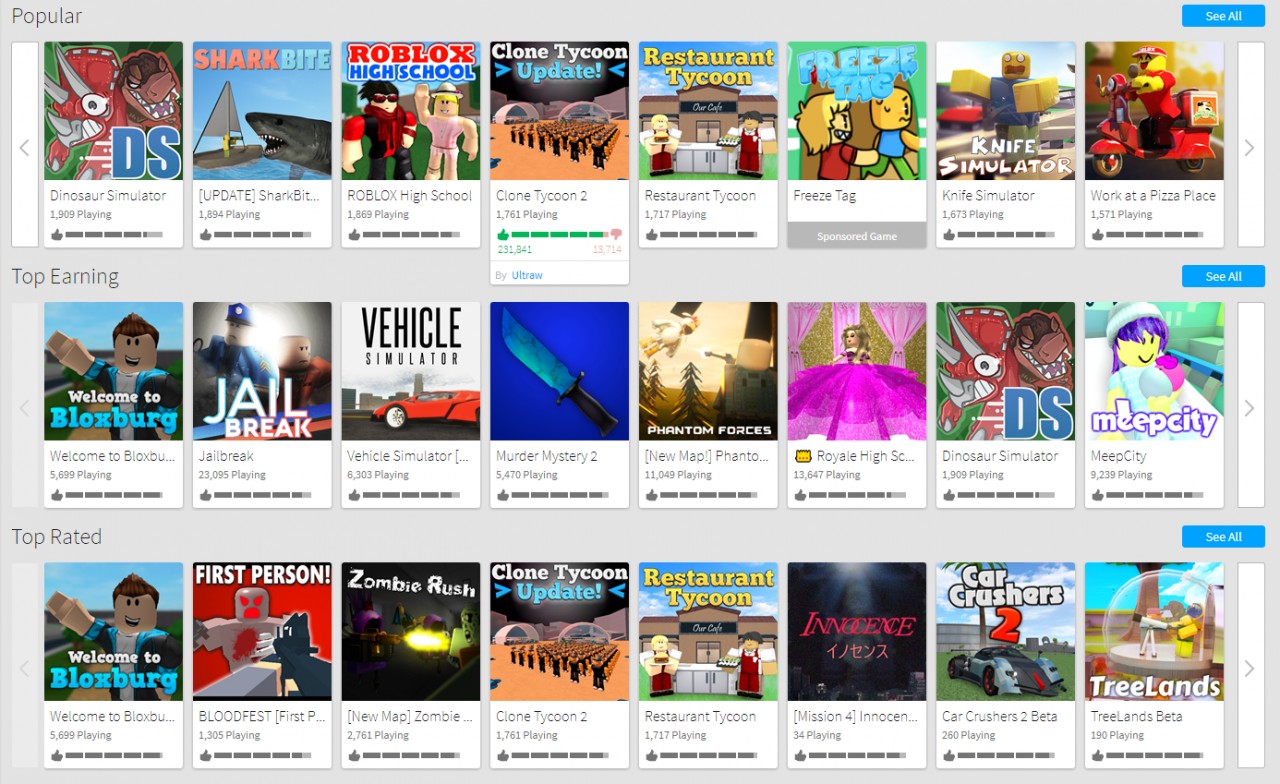
Task: Click '11,049 Playing' under Phantom Forces
Action: [x=678, y=475]
